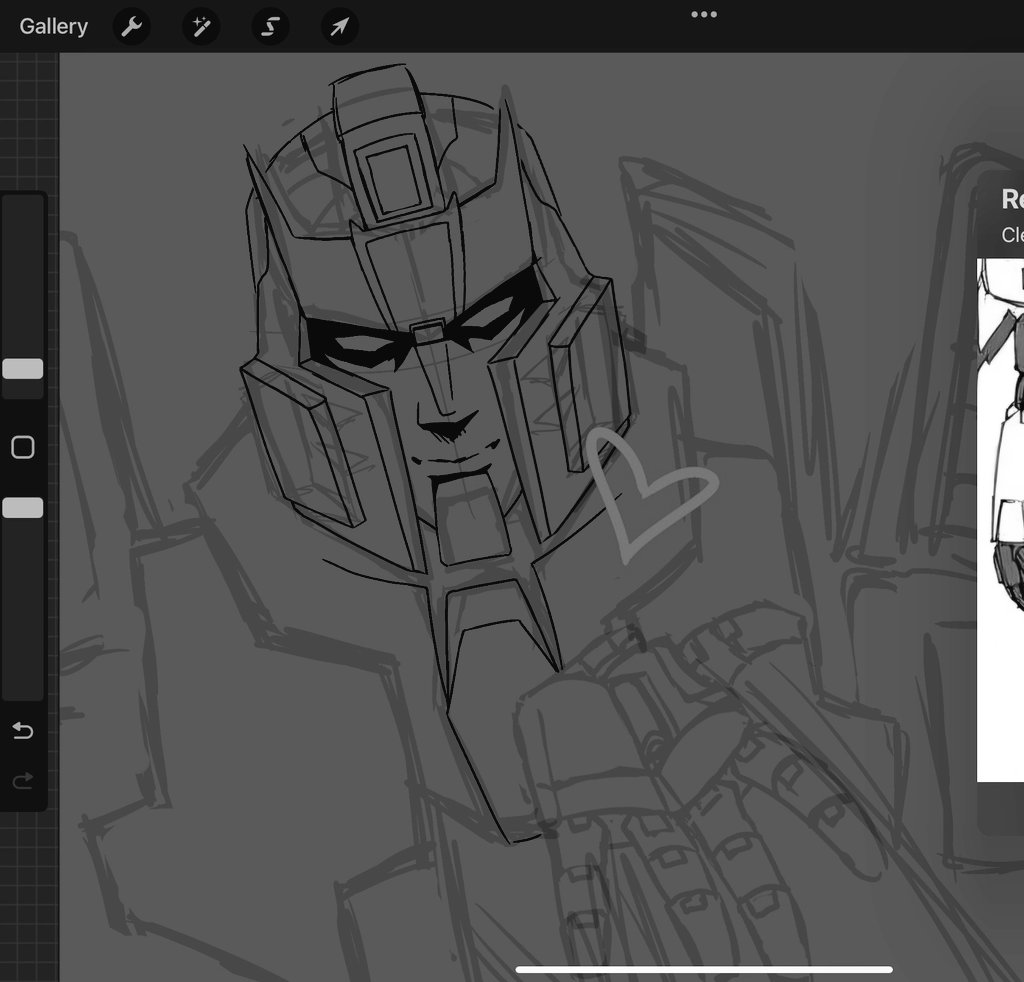Image resolution: width=1024 pixels, height=982 pixels.
Task: Activate the Selection tool
Action: click(x=270, y=27)
